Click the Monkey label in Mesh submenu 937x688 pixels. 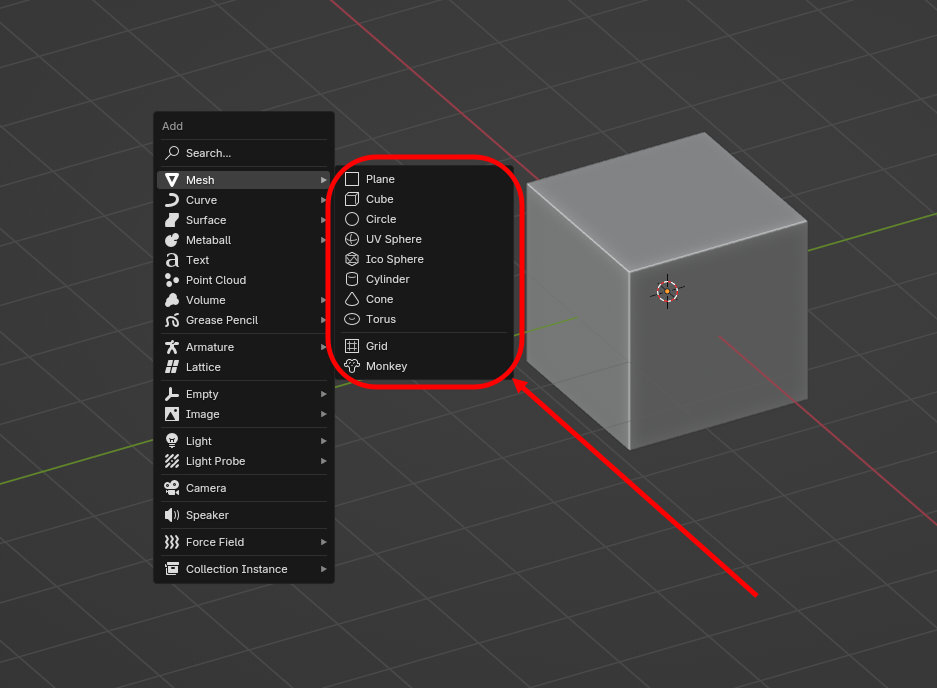[x=386, y=366]
